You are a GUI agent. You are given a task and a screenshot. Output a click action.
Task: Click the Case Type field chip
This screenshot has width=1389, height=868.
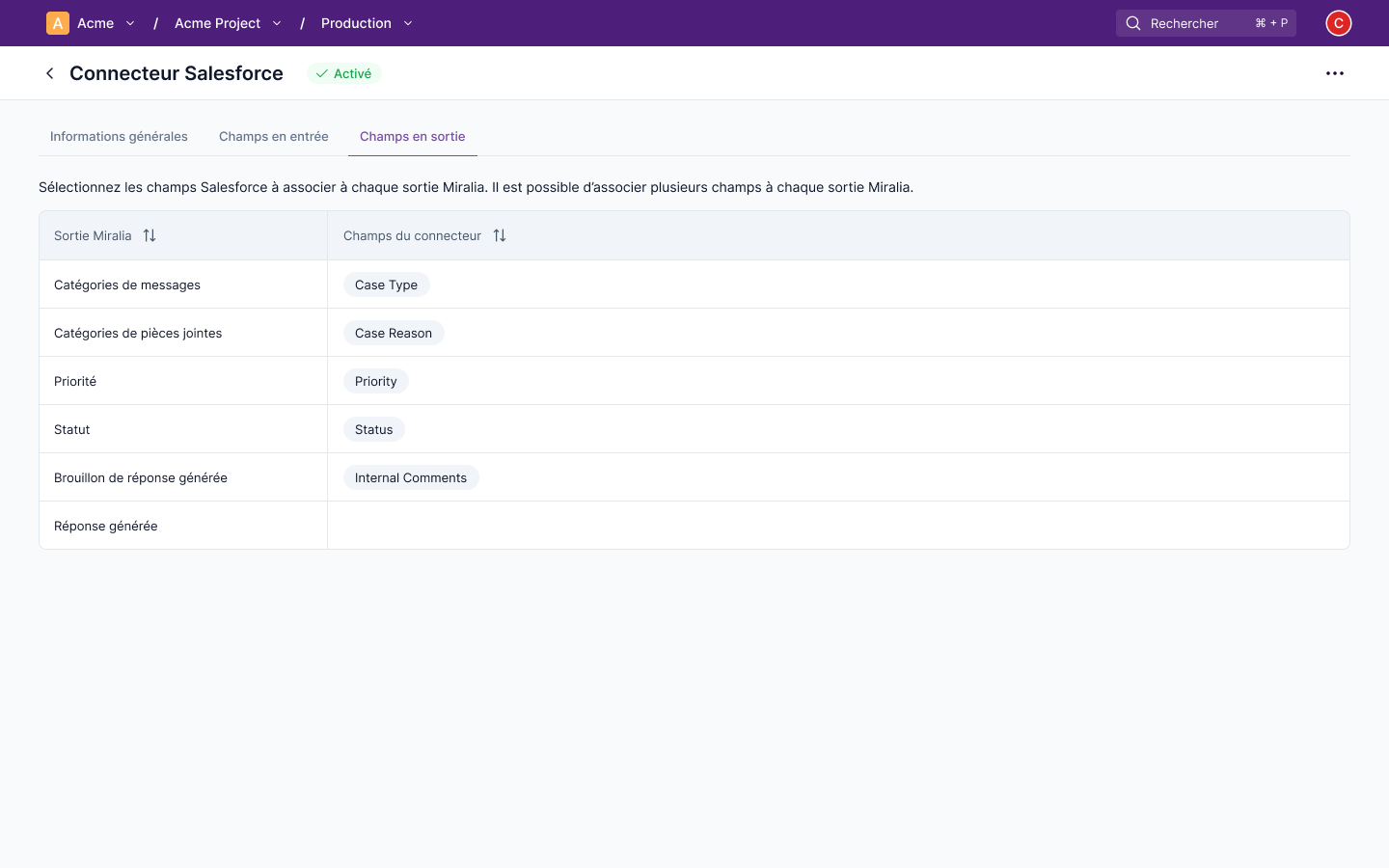(387, 285)
